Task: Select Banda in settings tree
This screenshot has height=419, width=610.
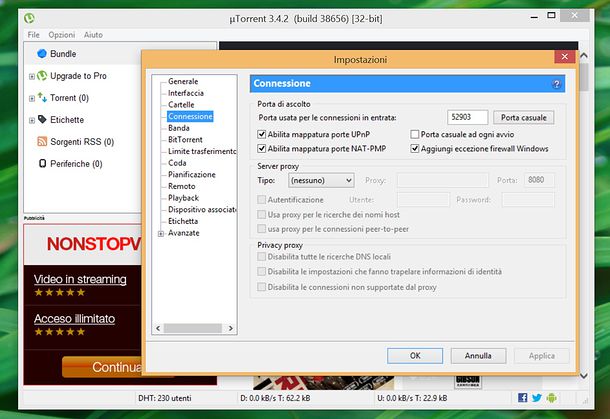Action: click(x=179, y=128)
